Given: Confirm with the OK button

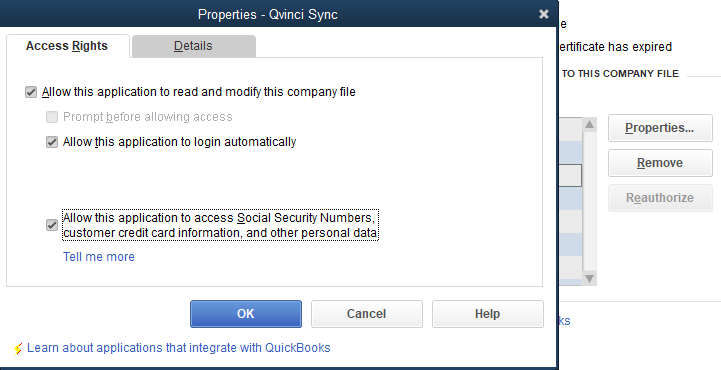Looking at the screenshot, I should click(246, 314).
